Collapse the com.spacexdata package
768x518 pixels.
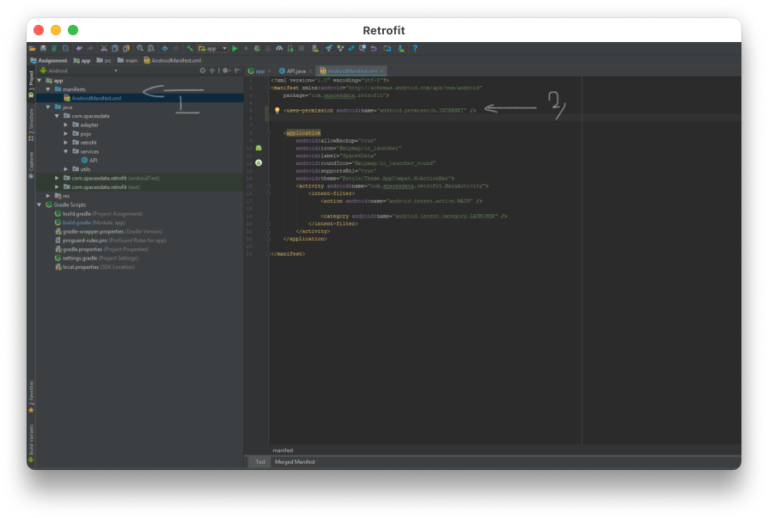57,116
